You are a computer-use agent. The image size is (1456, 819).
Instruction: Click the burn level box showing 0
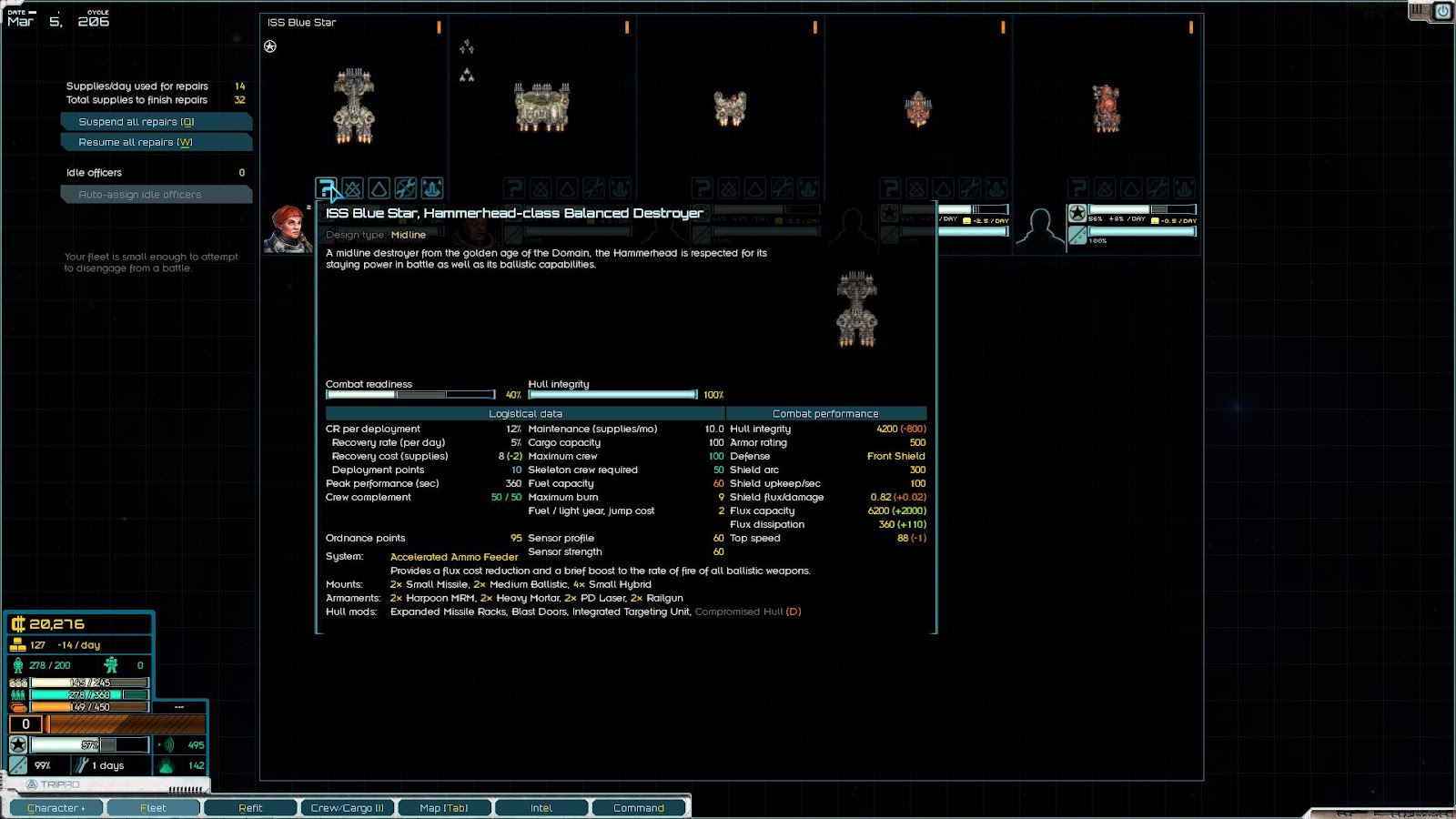25,724
